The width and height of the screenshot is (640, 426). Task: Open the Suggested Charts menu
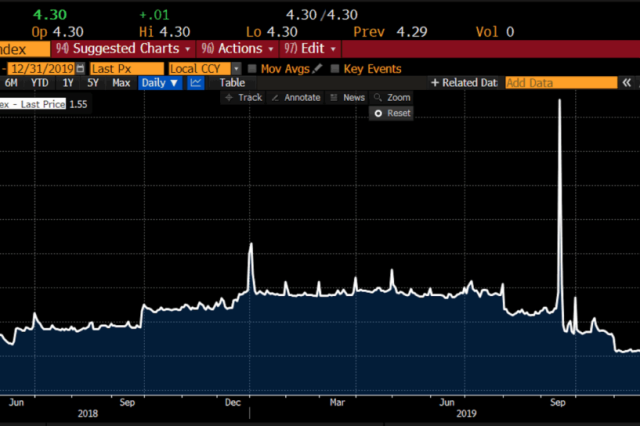[128, 49]
